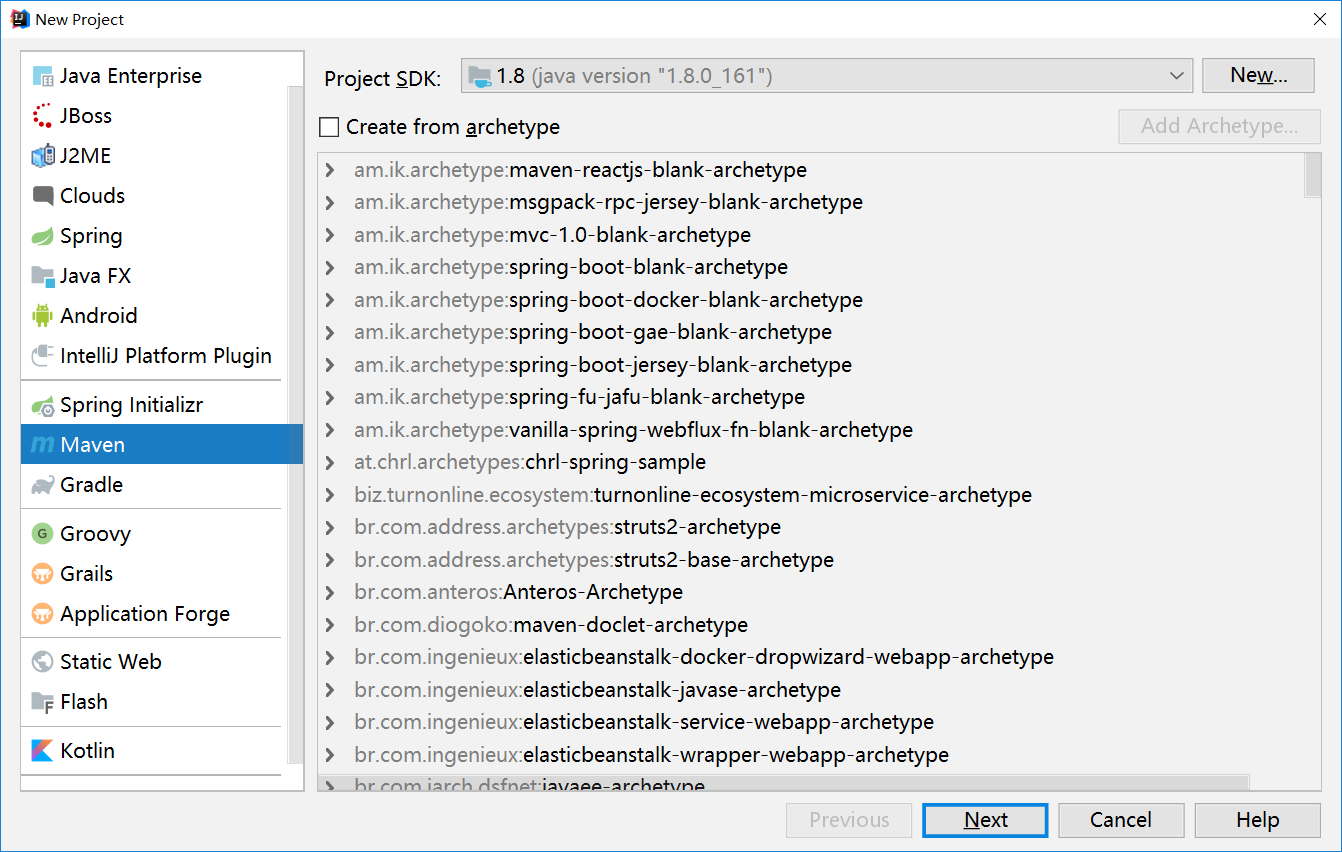Expand the spring-boot-blank-archetype node
This screenshot has height=852, width=1342.
click(330, 267)
